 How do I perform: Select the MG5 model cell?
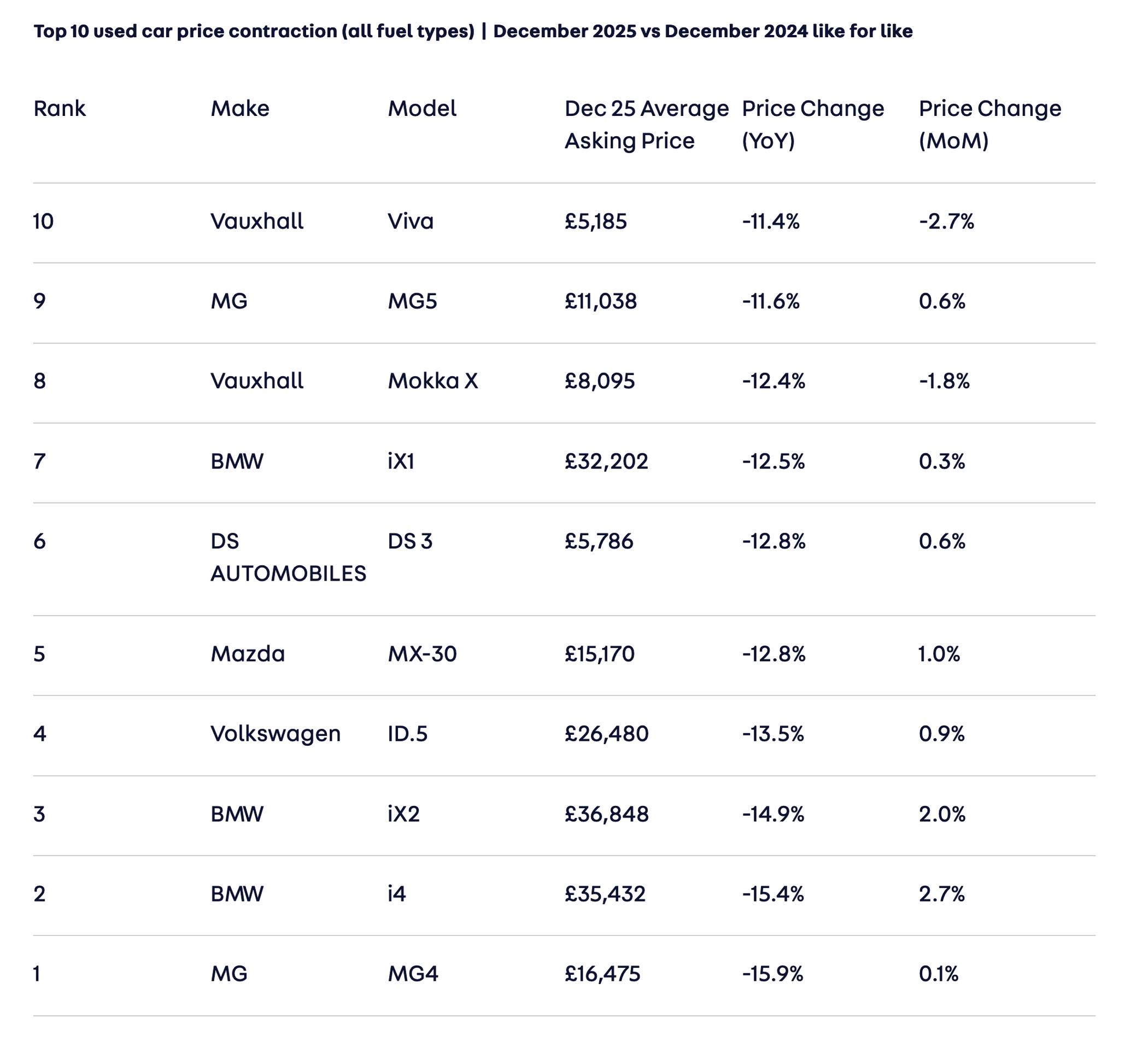(x=412, y=301)
